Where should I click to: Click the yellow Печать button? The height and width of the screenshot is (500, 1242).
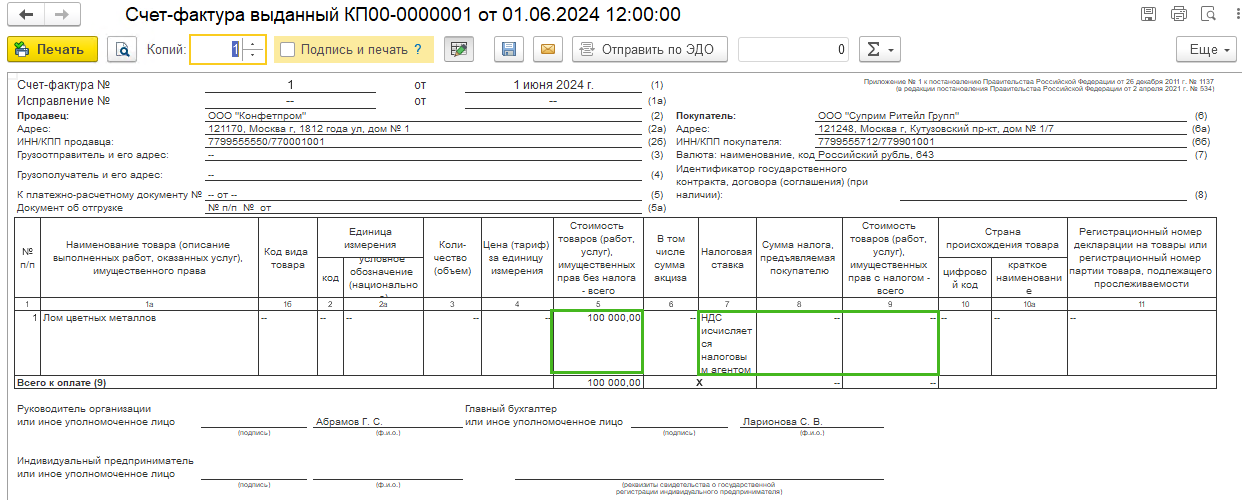point(52,49)
